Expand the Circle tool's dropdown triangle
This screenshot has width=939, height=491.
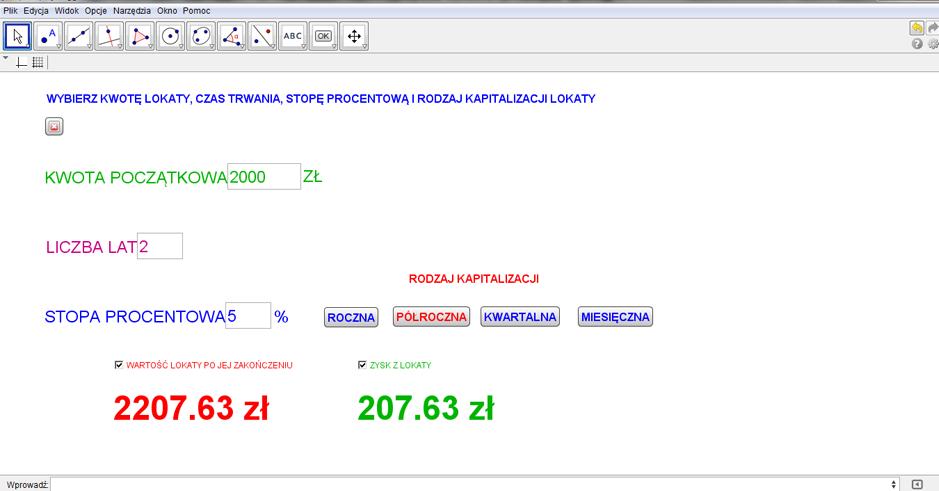[181, 47]
